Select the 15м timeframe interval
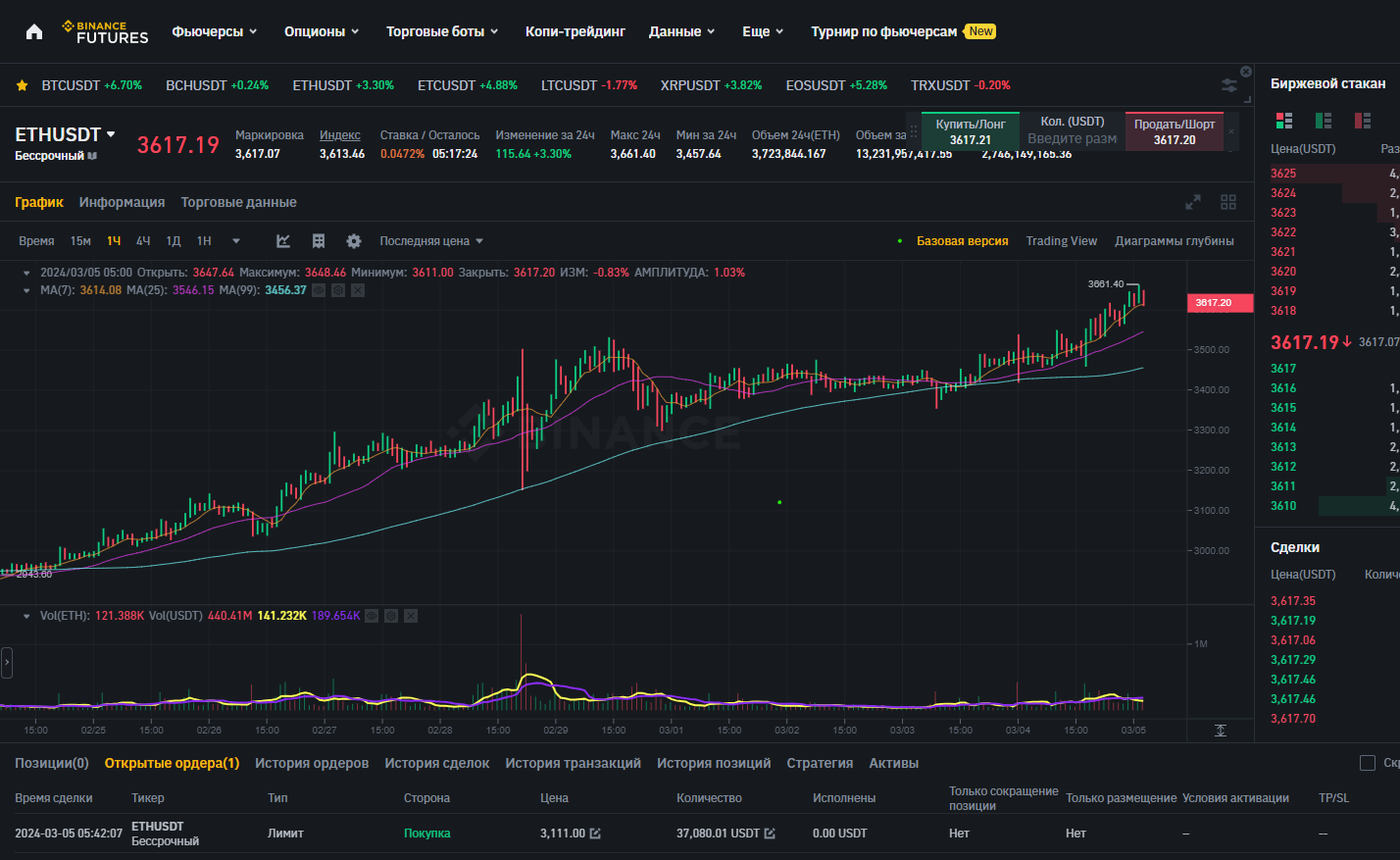Viewport: 1400px width, 860px height. tap(80, 241)
